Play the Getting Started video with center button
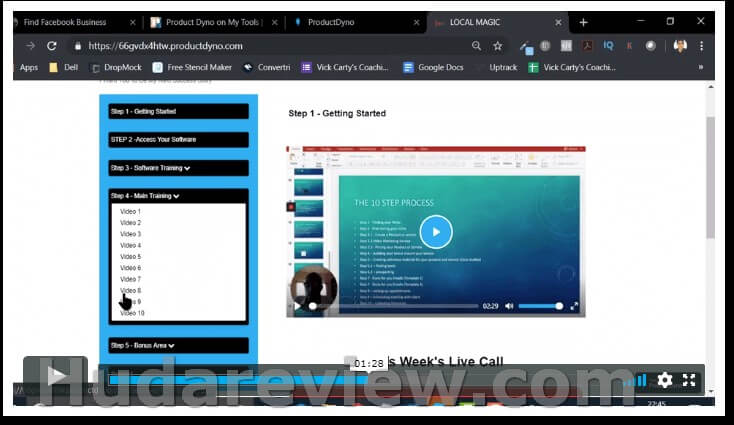Screen dimensions: 734x425 click(x=436, y=232)
